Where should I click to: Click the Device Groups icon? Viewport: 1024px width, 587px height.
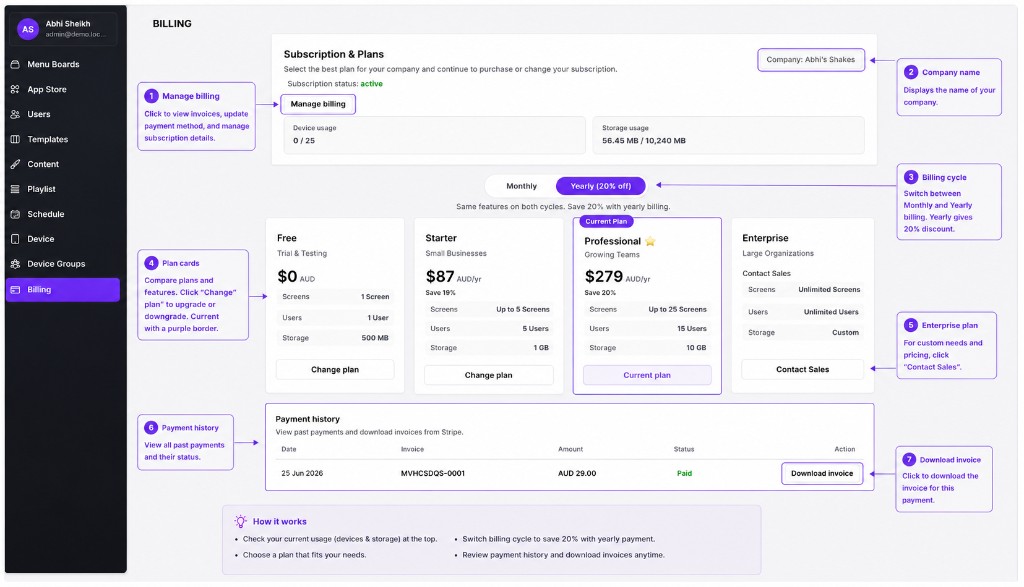15,264
